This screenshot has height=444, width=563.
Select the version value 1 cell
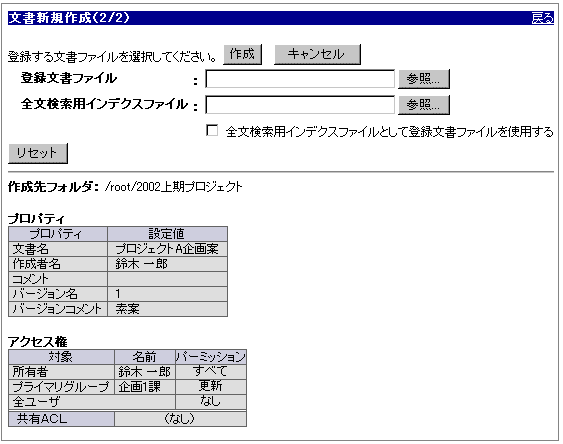pos(167,294)
